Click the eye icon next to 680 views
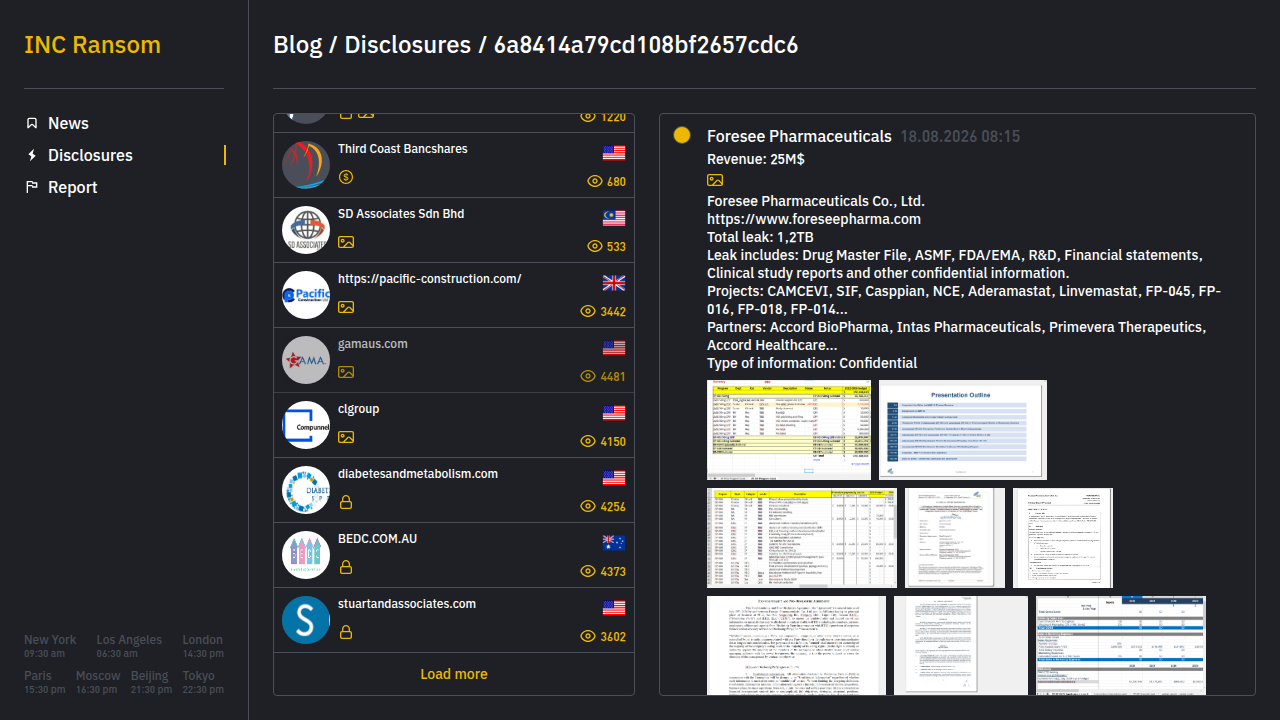This screenshot has width=1280, height=720. coord(595,182)
